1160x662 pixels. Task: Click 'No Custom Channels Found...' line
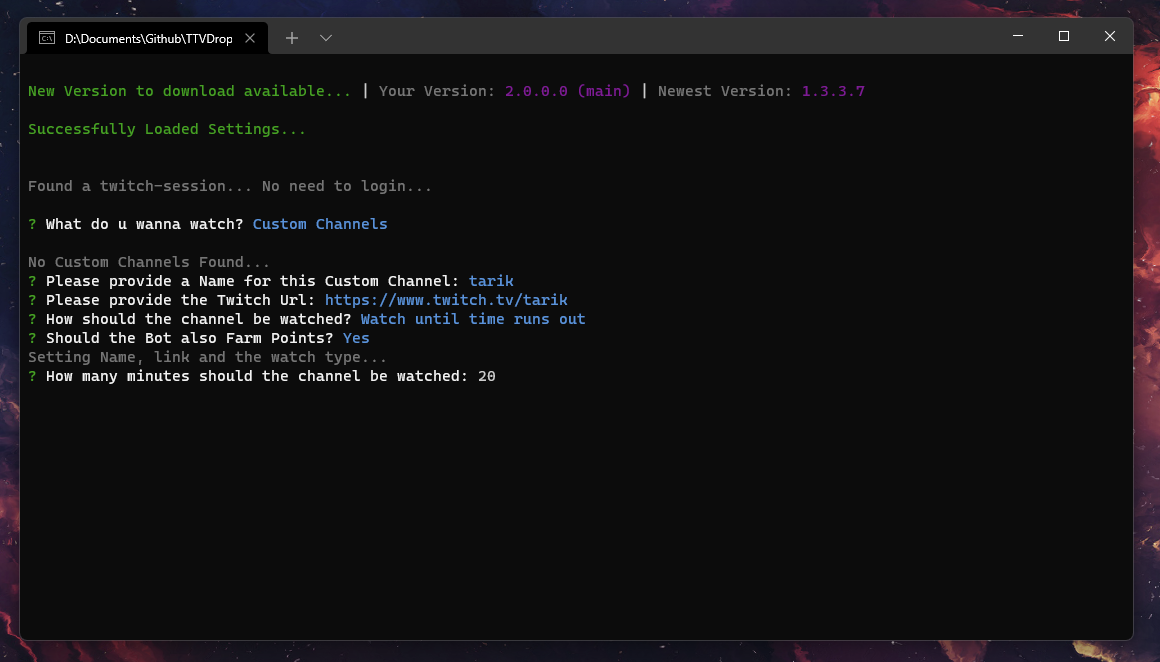click(x=149, y=263)
